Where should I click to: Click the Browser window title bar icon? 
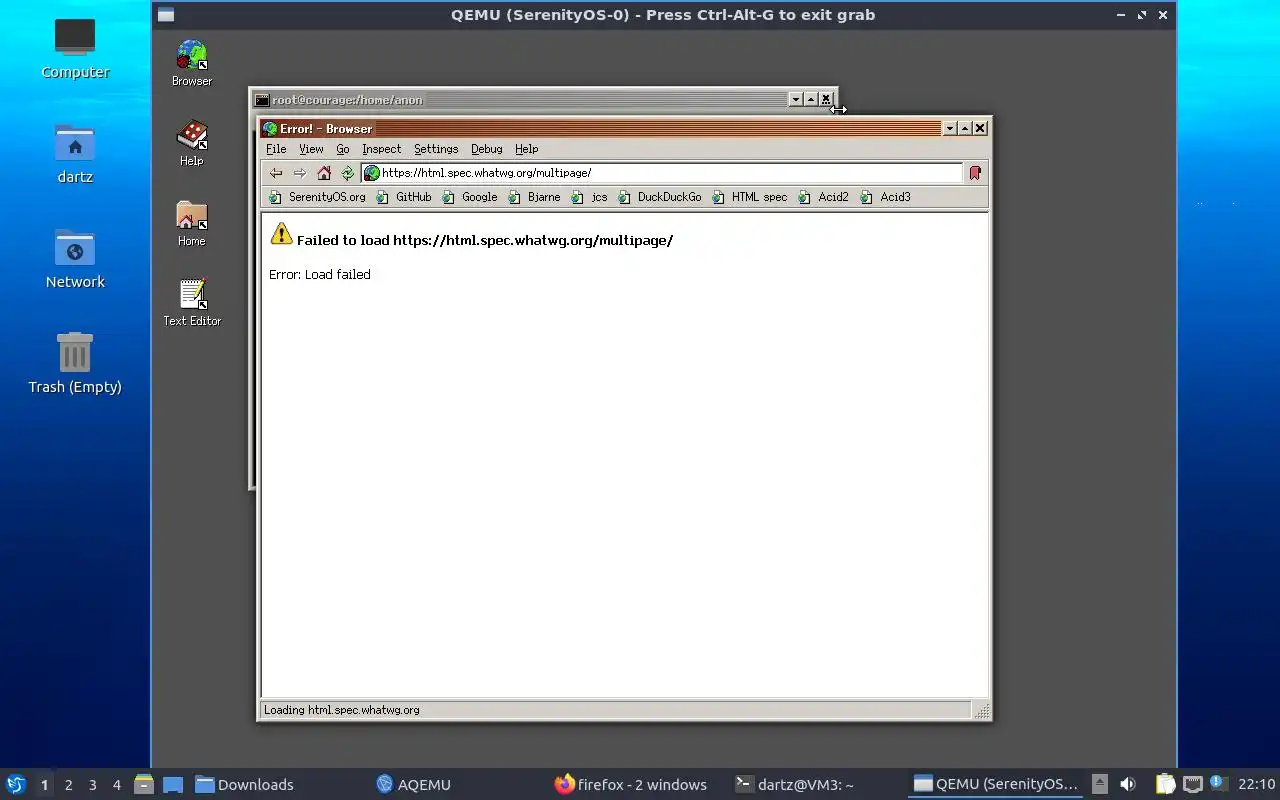click(x=270, y=128)
